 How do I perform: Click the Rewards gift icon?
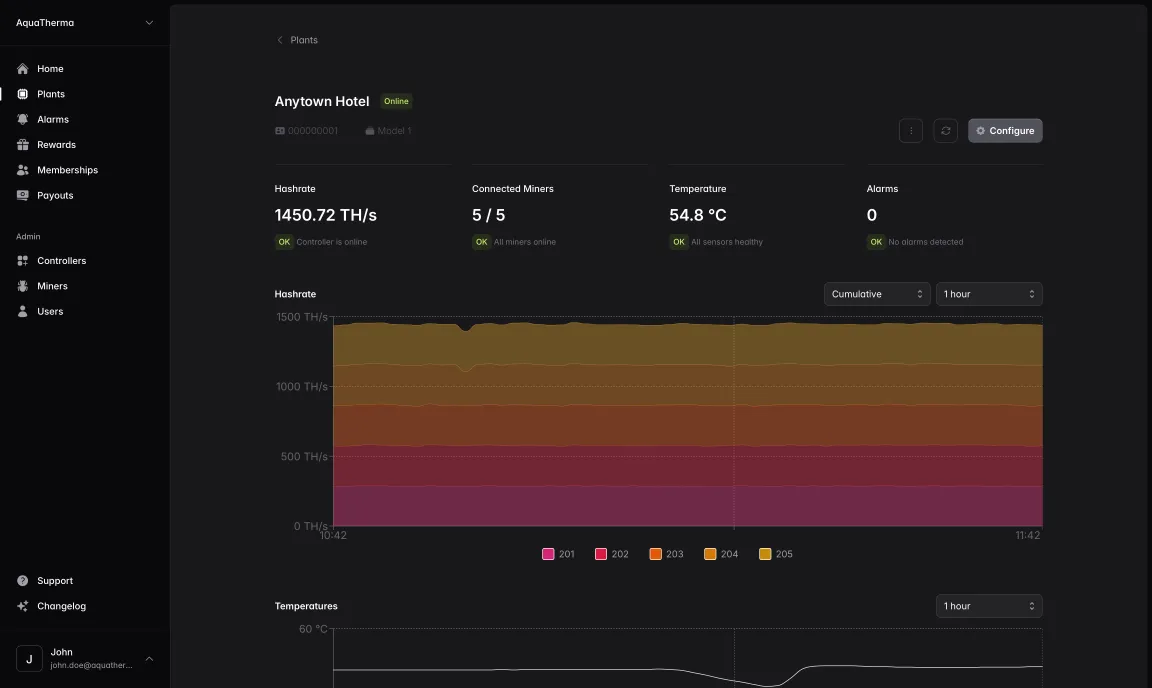(22, 144)
